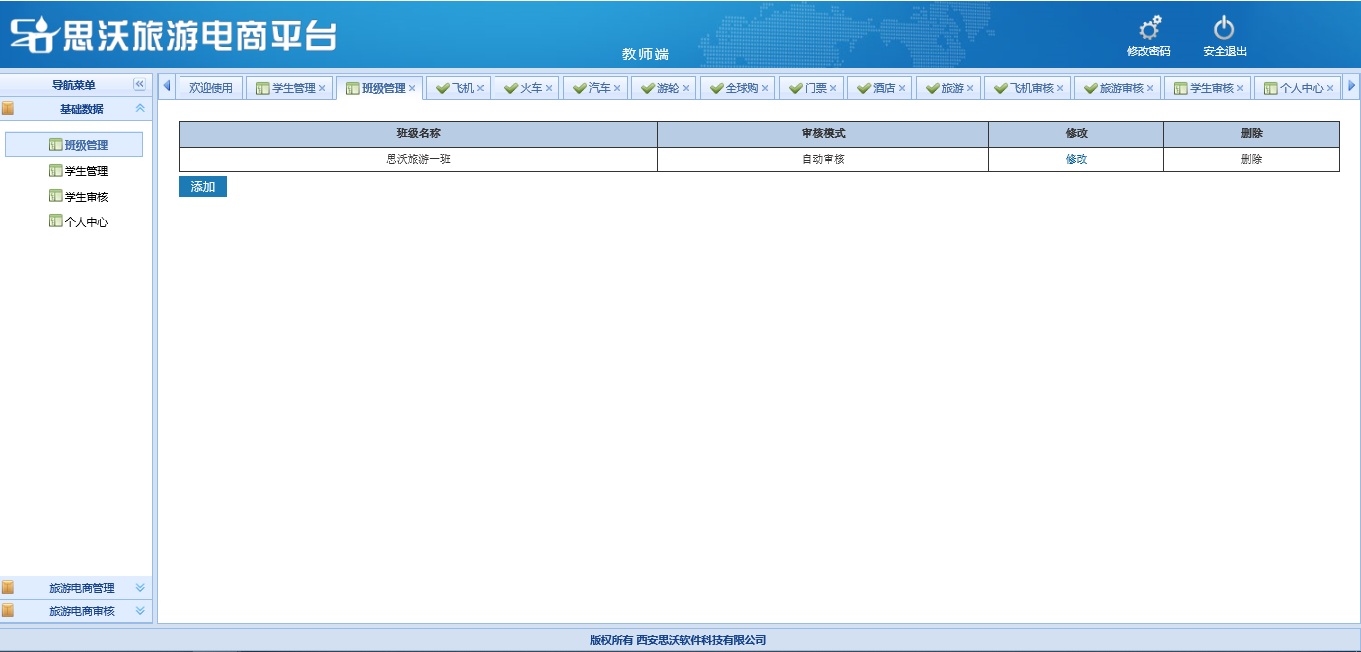Collapse the 基础数据 section
1361x652 pixels.
(140, 109)
